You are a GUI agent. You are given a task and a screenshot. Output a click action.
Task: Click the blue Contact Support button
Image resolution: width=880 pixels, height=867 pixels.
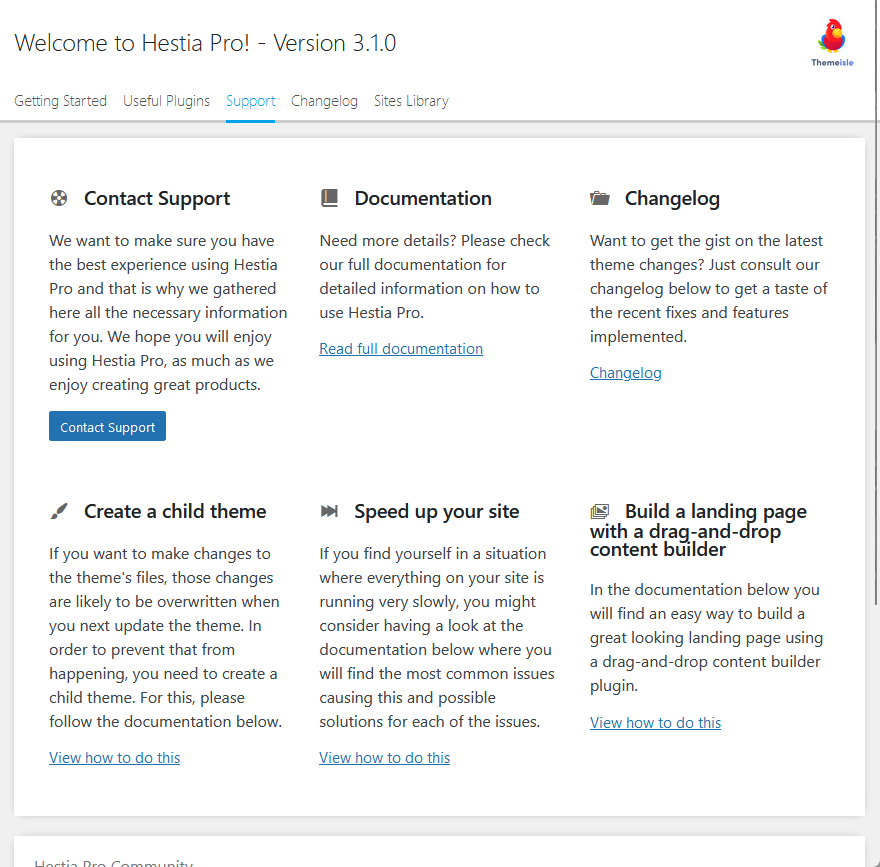tap(107, 426)
